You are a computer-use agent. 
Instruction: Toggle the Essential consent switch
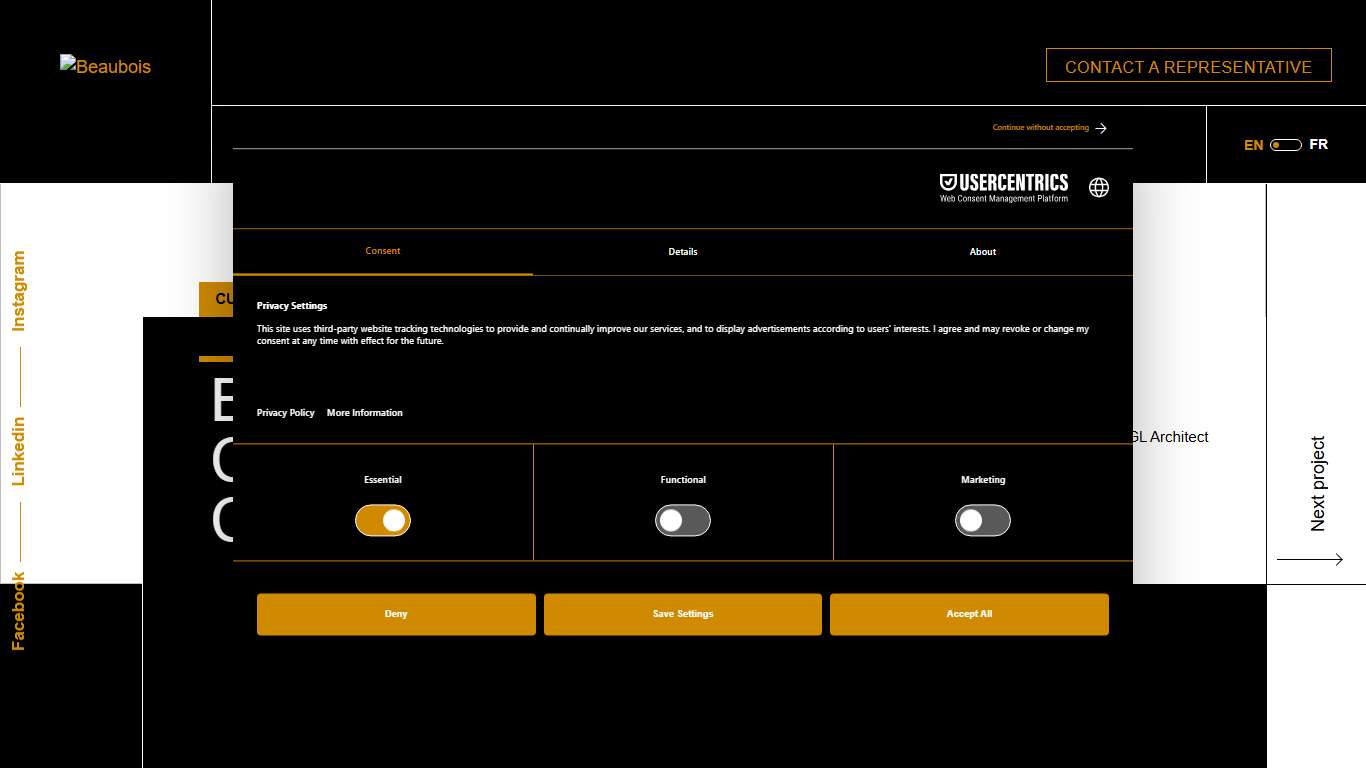(383, 521)
